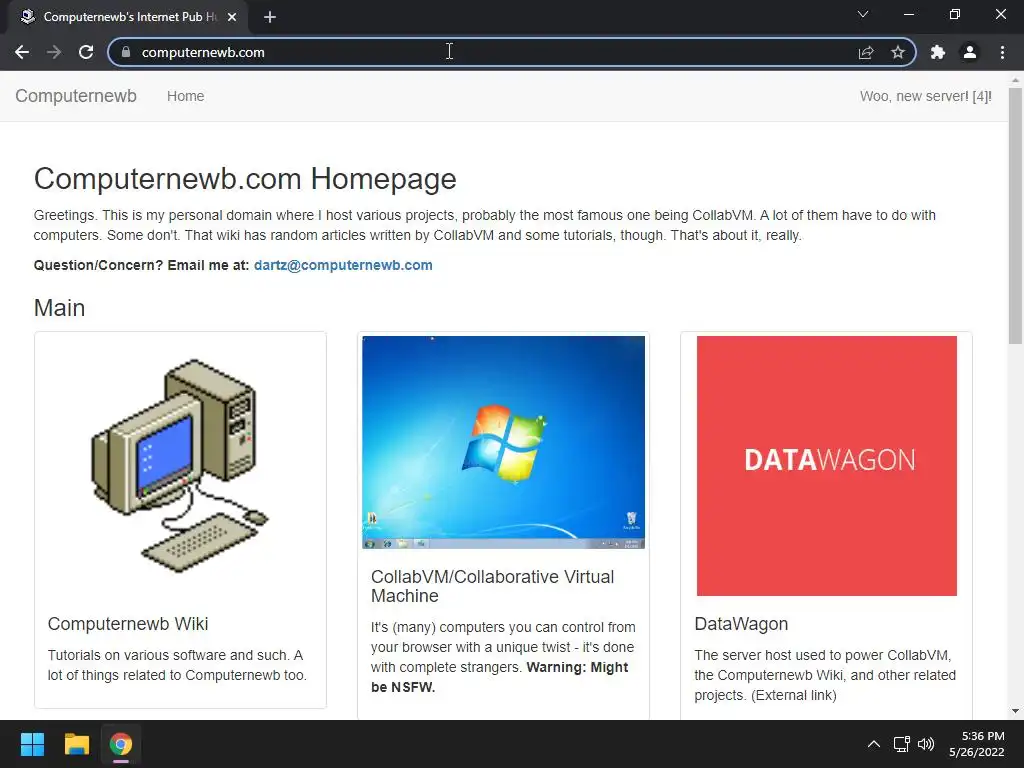Click the Windows 7 desktop screenshot
The height and width of the screenshot is (768, 1024).
tap(504, 442)
